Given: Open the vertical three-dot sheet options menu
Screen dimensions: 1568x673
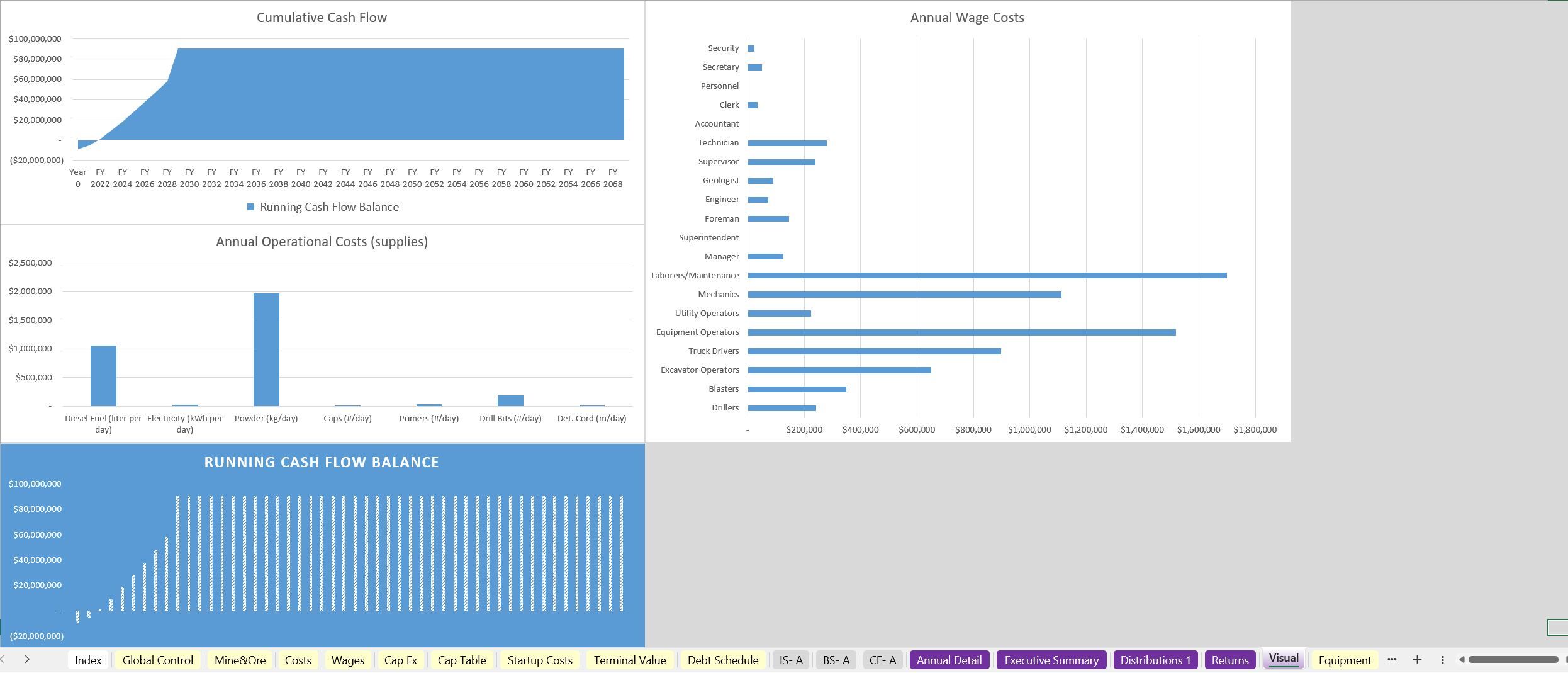Looking at the screenshot, I should point(1443,660).
